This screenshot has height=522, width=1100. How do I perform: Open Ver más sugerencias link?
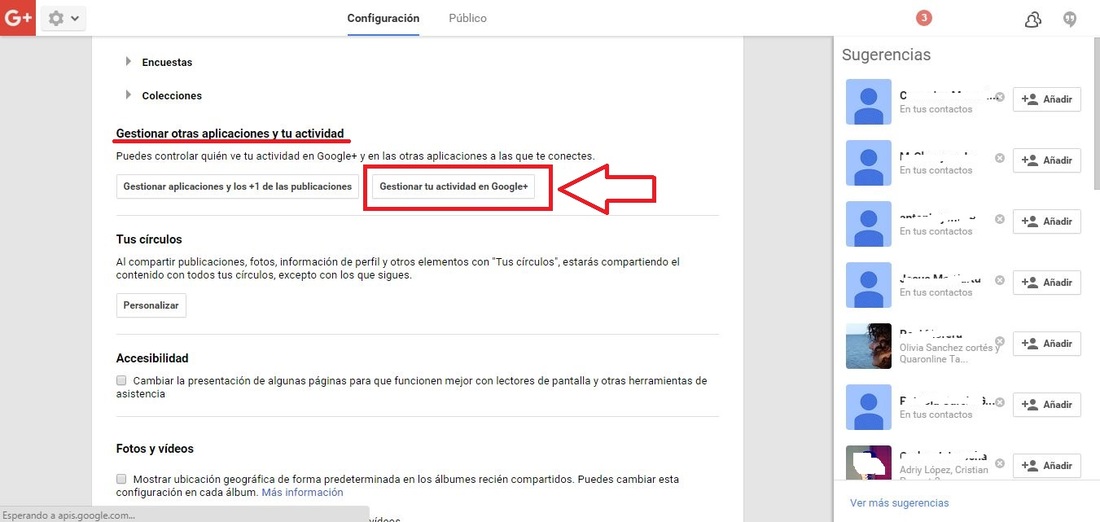point(899,503)
